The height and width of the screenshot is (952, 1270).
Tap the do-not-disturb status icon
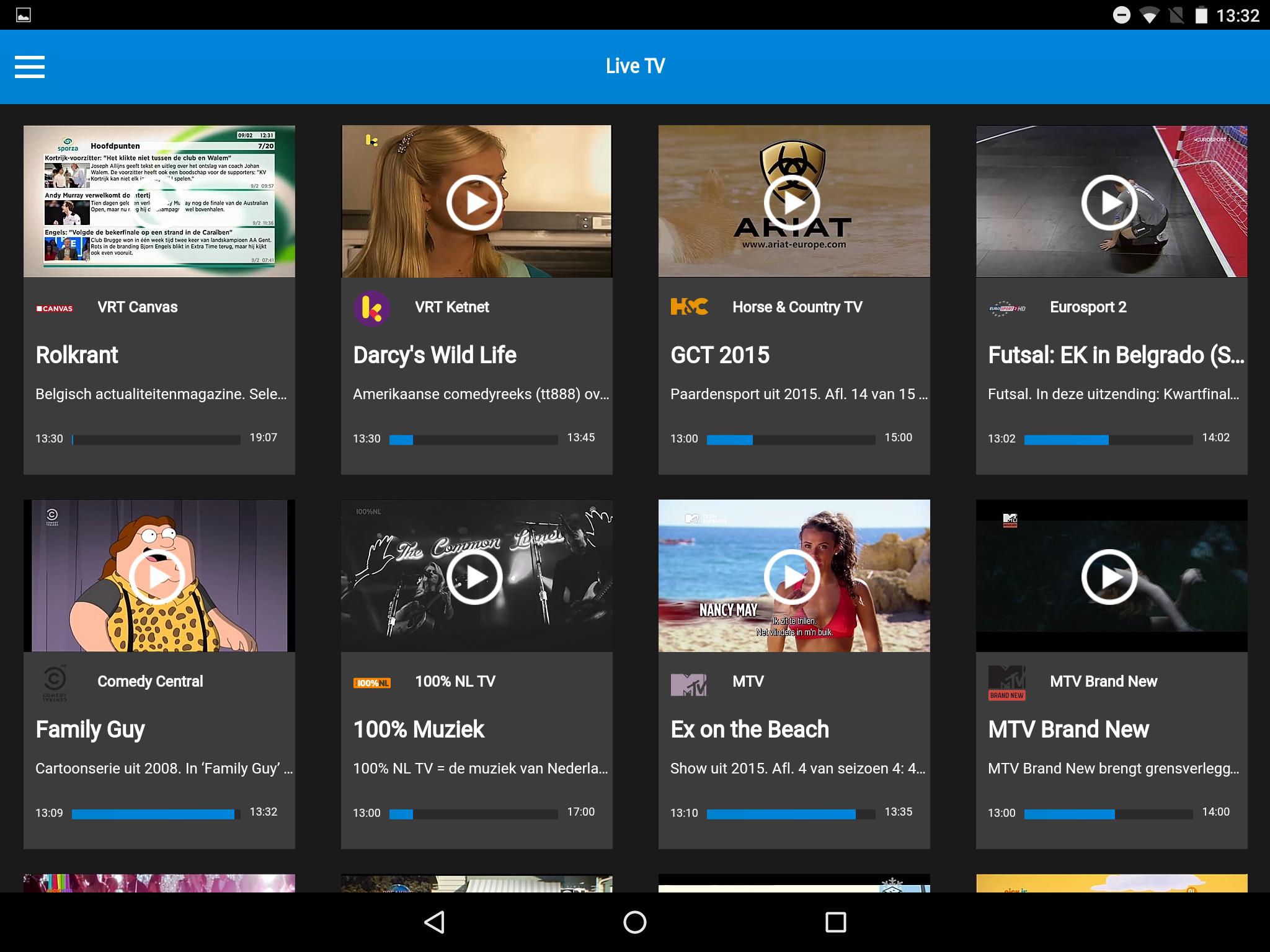click(1122, 15)
